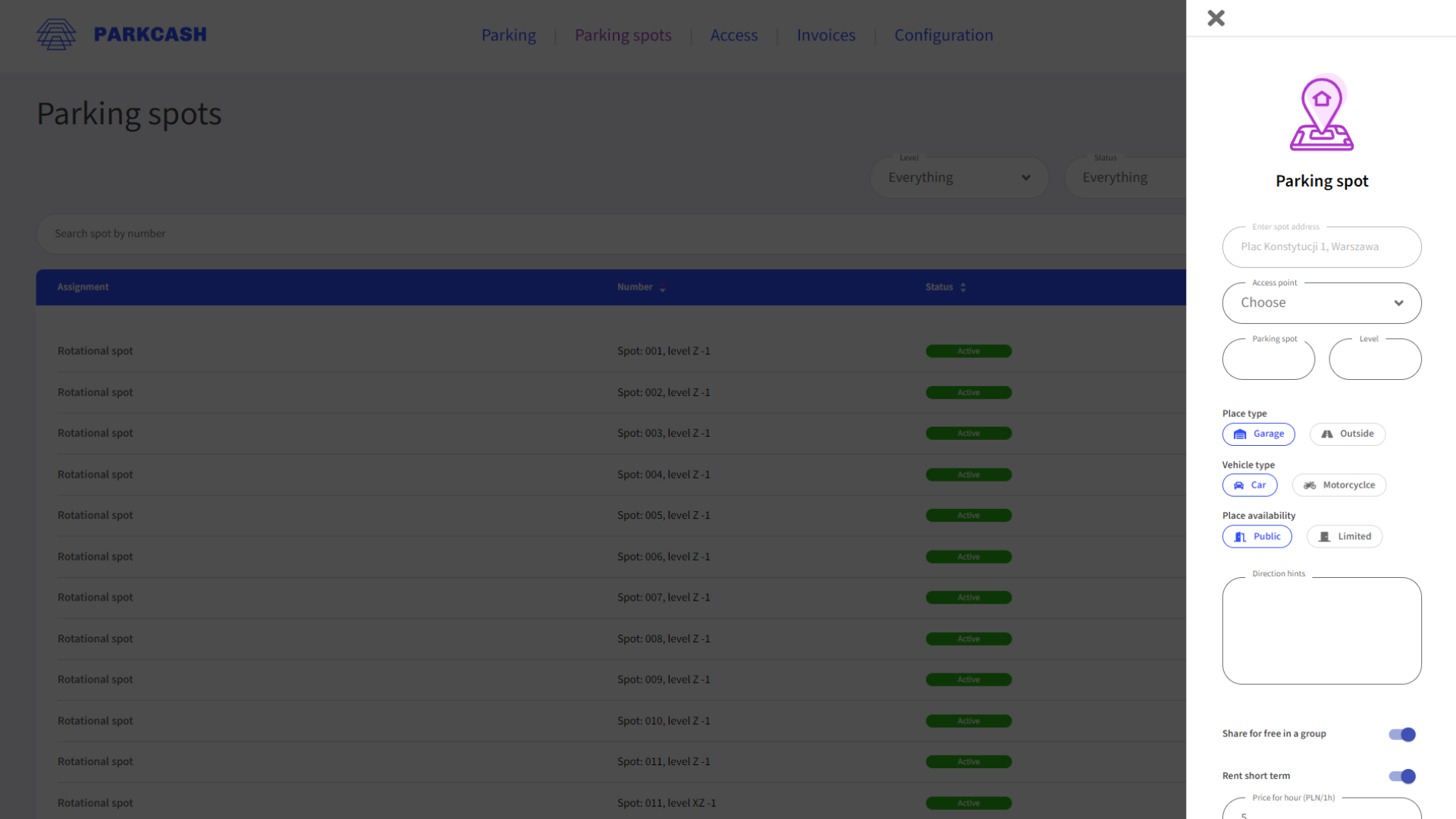Close the Parking spot panel
The height and width of the screenshot is (819, 1456).
[1216, 17]
